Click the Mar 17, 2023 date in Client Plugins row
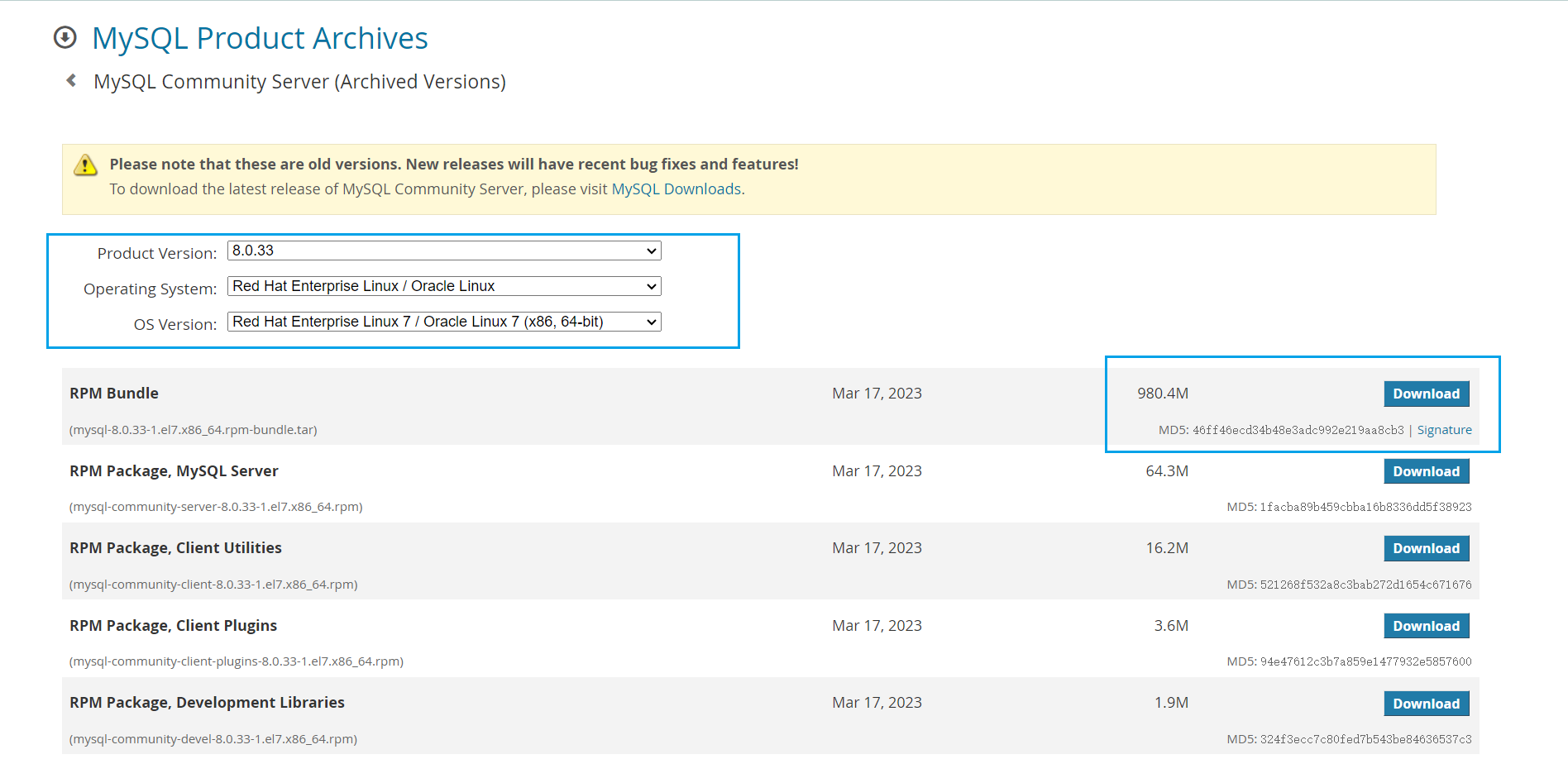The width and height of the screenshot is (1568, 759). pos(877,626)
